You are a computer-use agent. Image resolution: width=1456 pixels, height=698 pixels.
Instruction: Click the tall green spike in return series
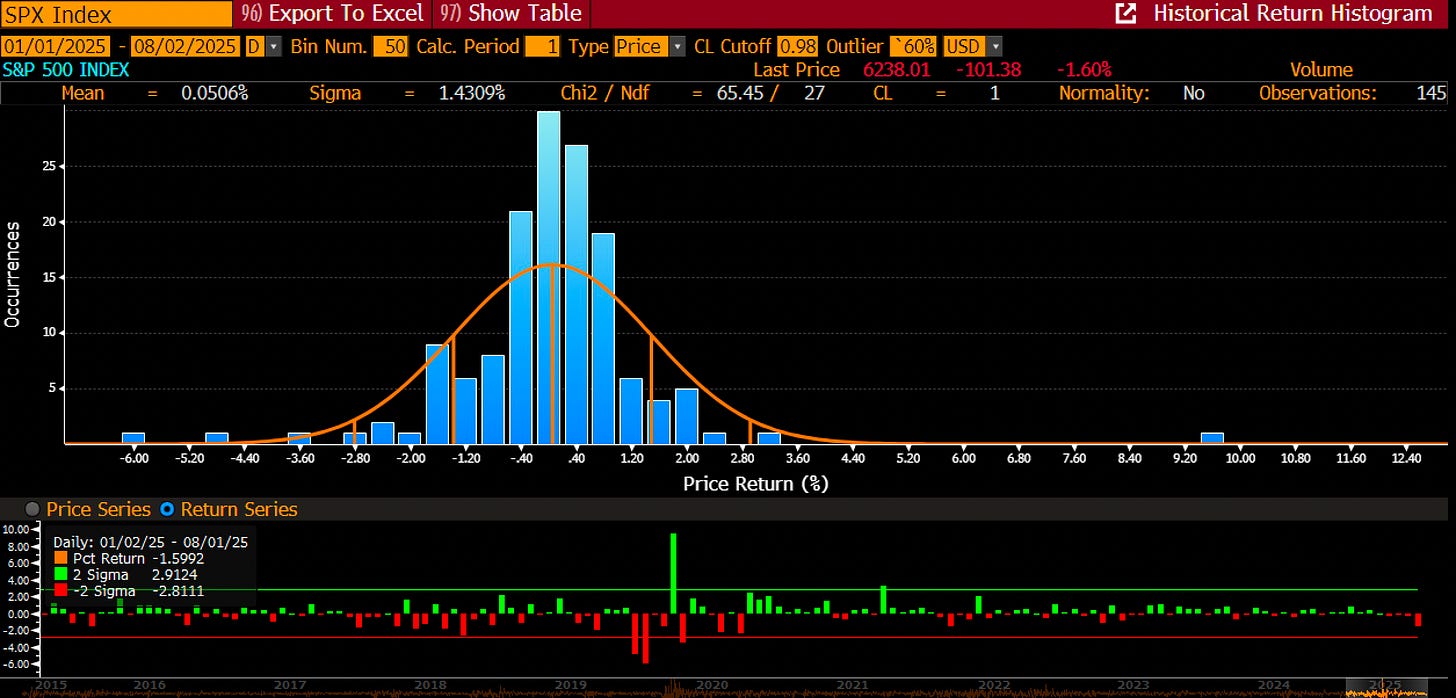click(673, 573)
